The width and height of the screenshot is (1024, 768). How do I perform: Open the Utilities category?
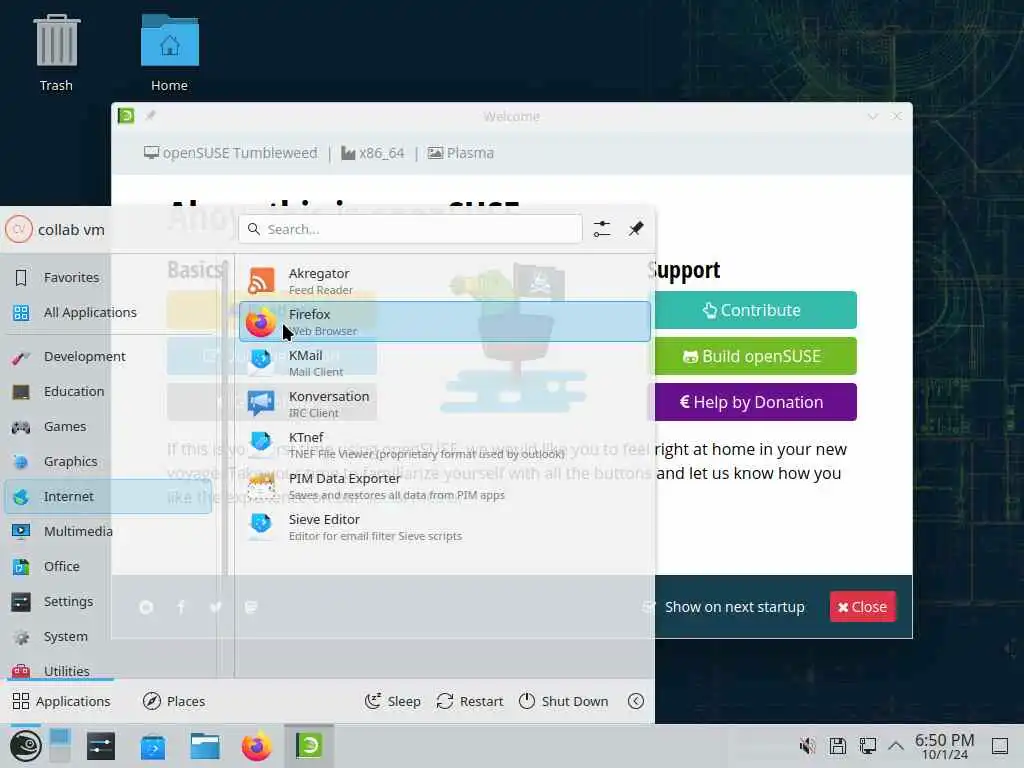108,670
